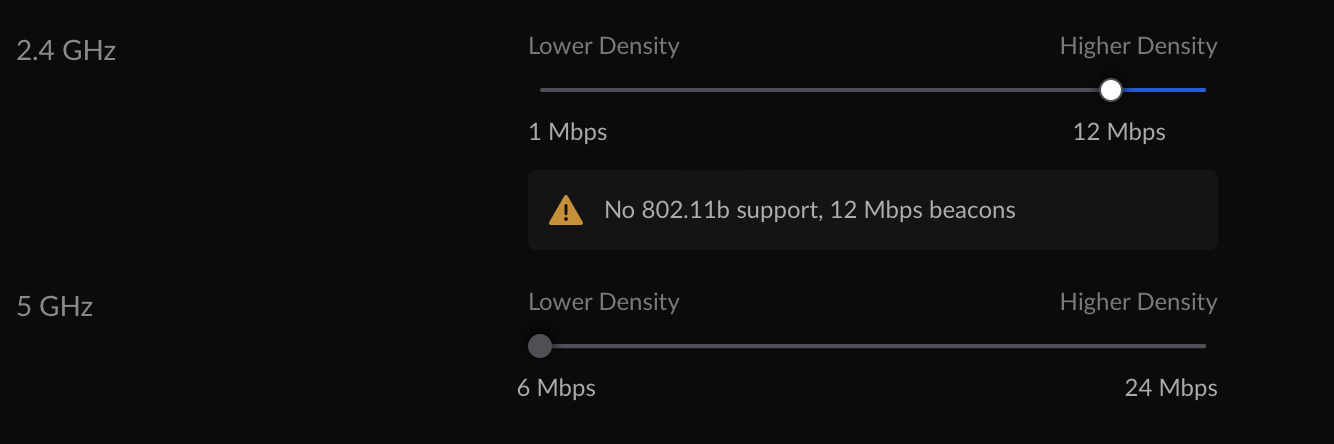Click the orange warning triangle icon
The width and height of the screenshot is (1334, 444).
[x=566, y=211]
